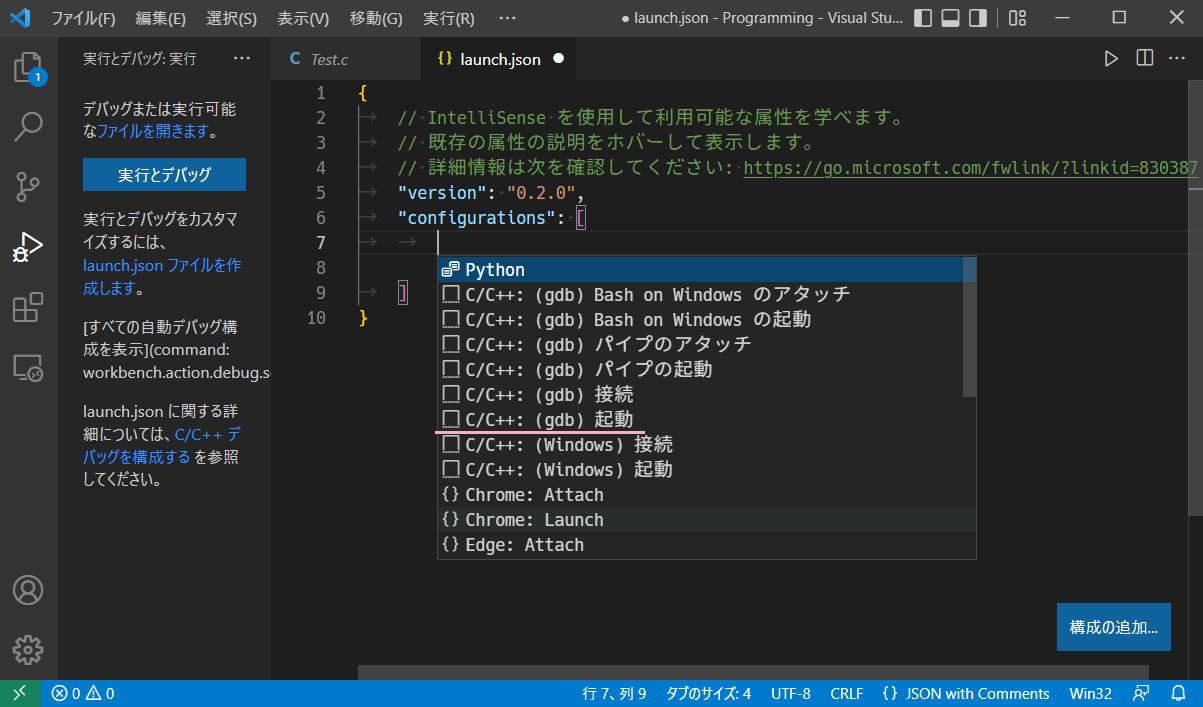Open the 編集(E) menu
This screenshot has width=1203, height=707.
[x=161, y=18]
